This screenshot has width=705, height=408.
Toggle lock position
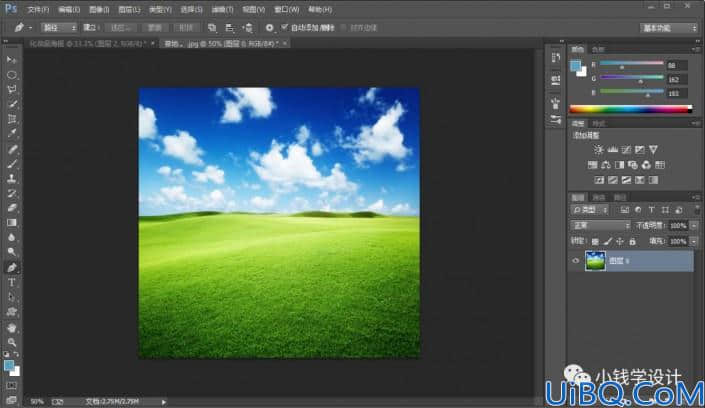620,242
